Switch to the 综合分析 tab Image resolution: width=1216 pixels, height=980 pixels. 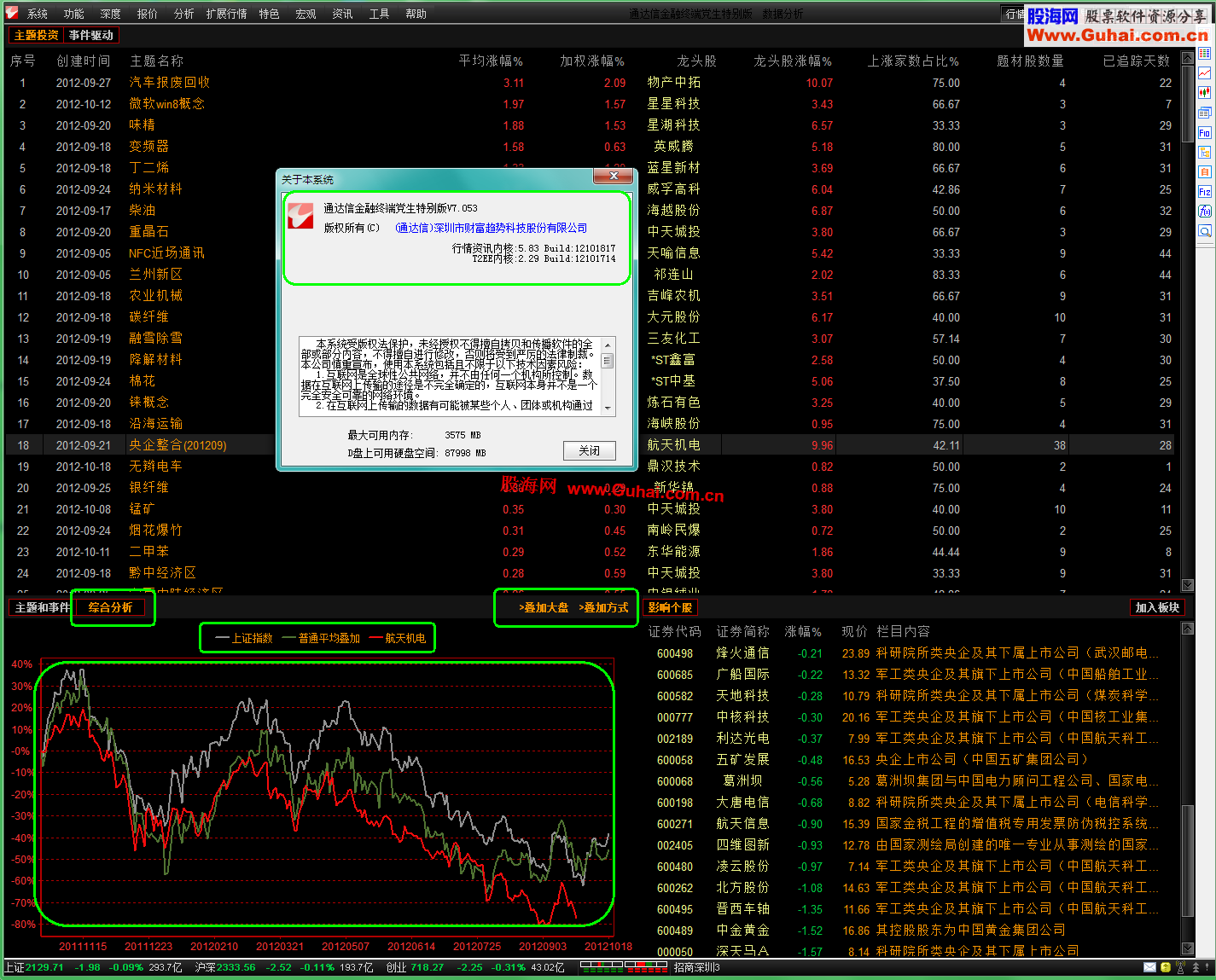[x=110, y=607]
